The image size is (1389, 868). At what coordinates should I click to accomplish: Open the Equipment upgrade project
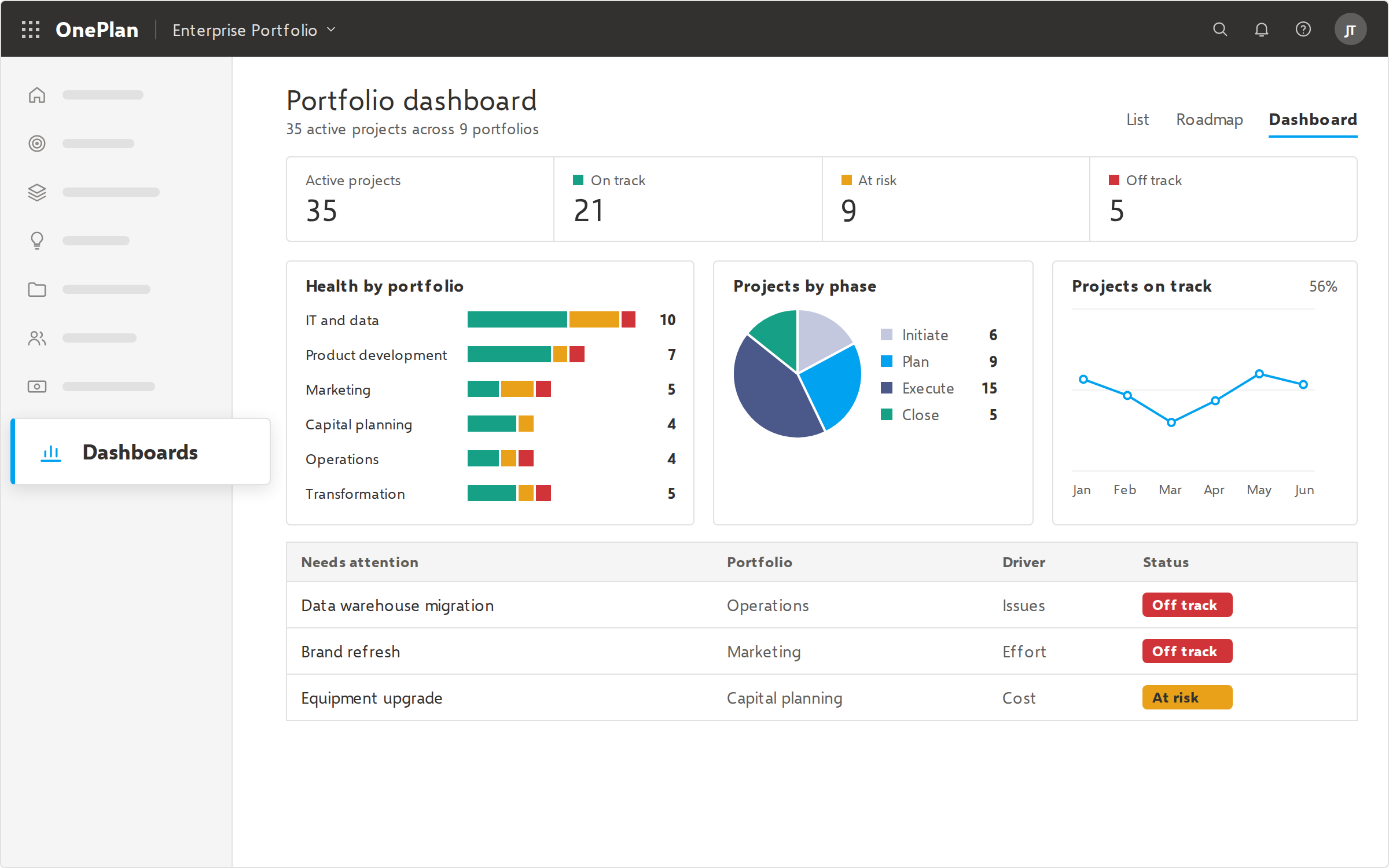[372, 698]
